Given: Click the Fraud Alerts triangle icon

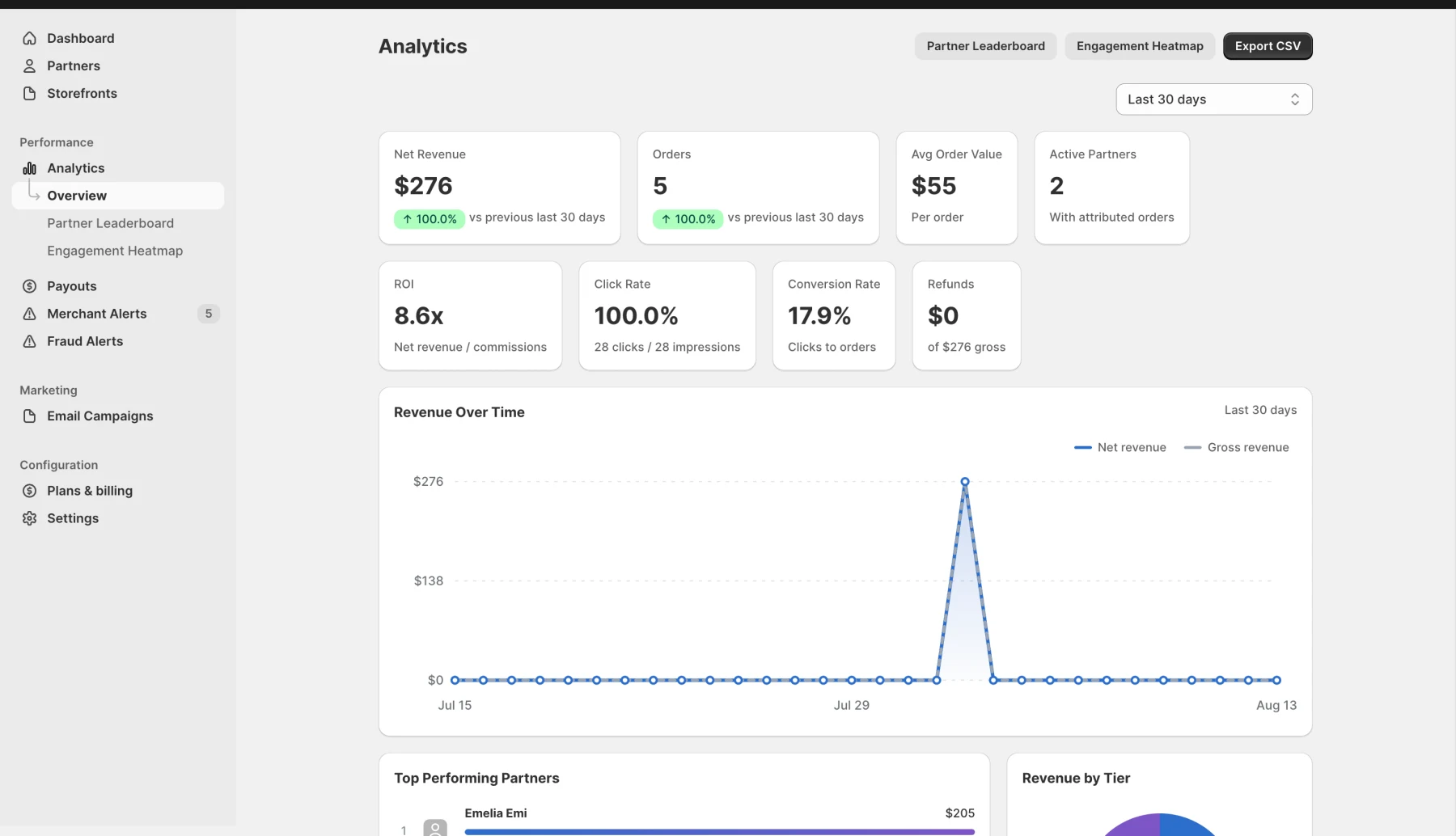Looking at the screenshot, I should click(x=30, y=341).
